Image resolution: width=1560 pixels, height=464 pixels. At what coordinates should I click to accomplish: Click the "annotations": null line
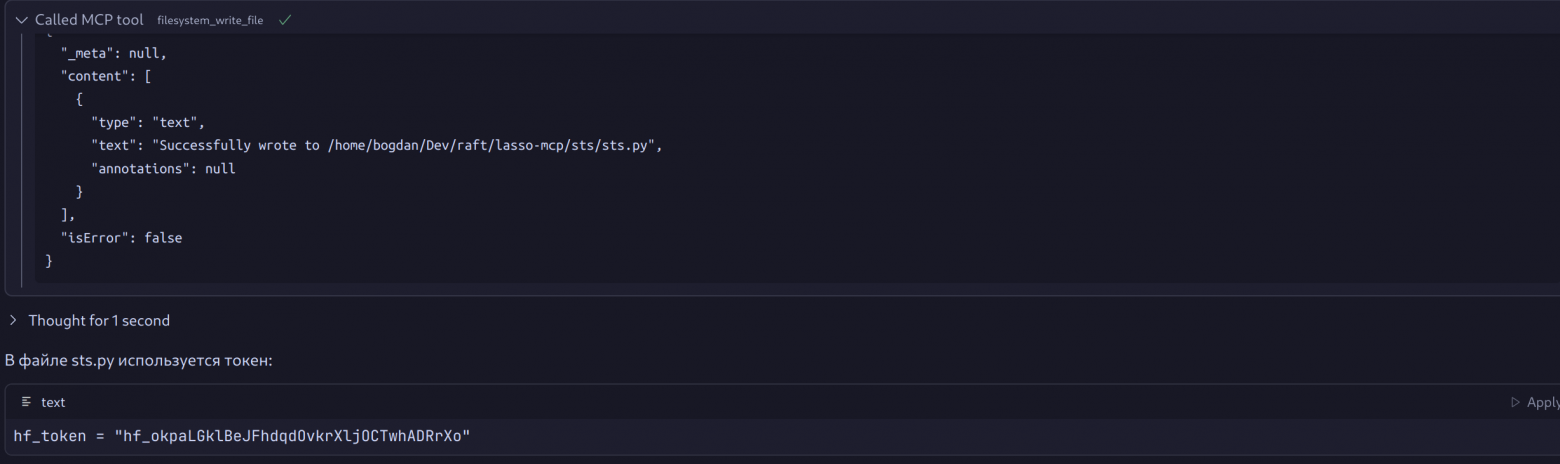[163, 169]
